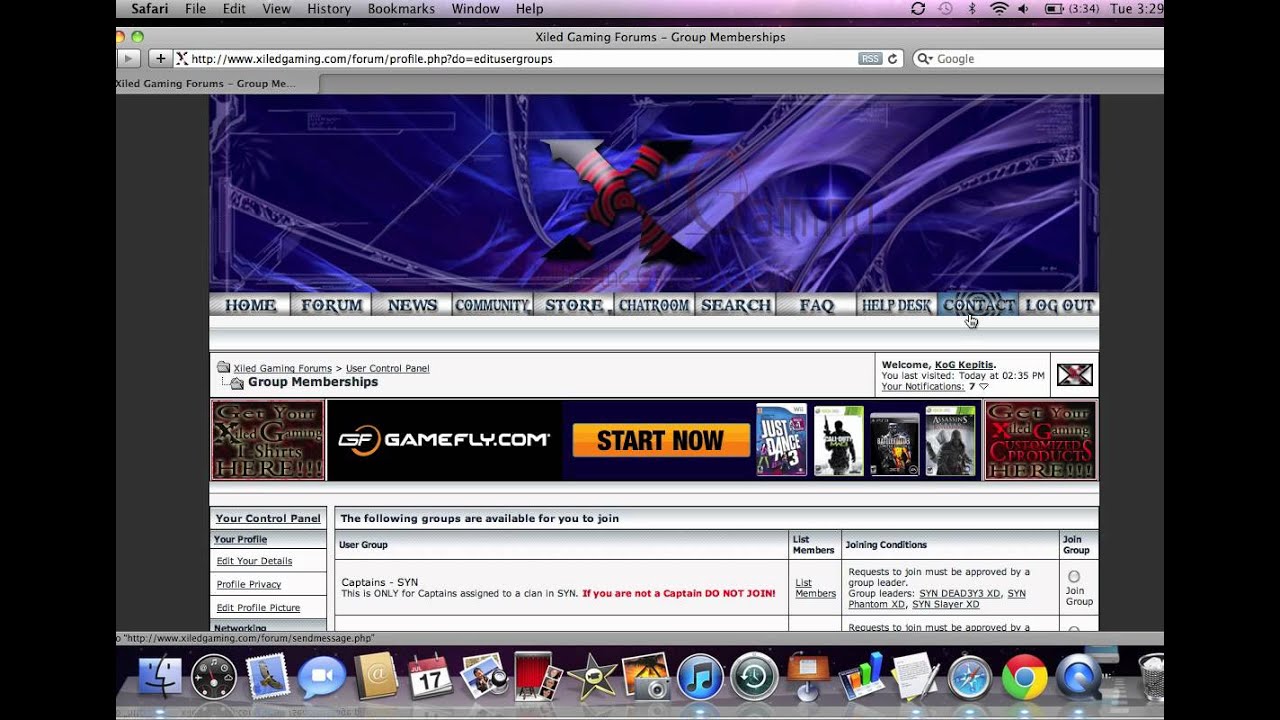Open STORE in site navigation

(574, 305)
